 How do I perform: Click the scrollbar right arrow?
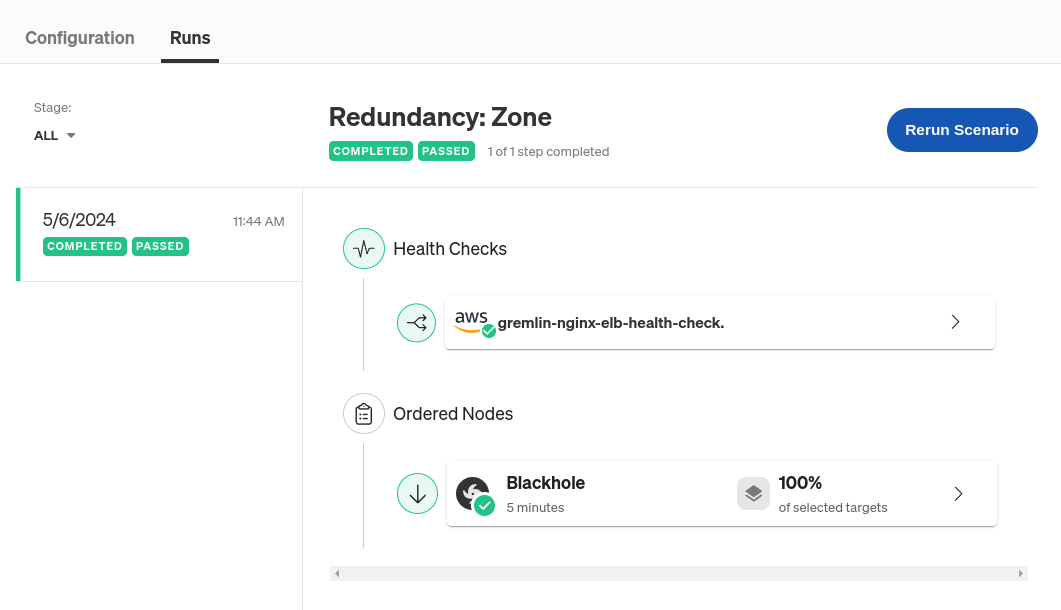click(x=1020, y=573)
